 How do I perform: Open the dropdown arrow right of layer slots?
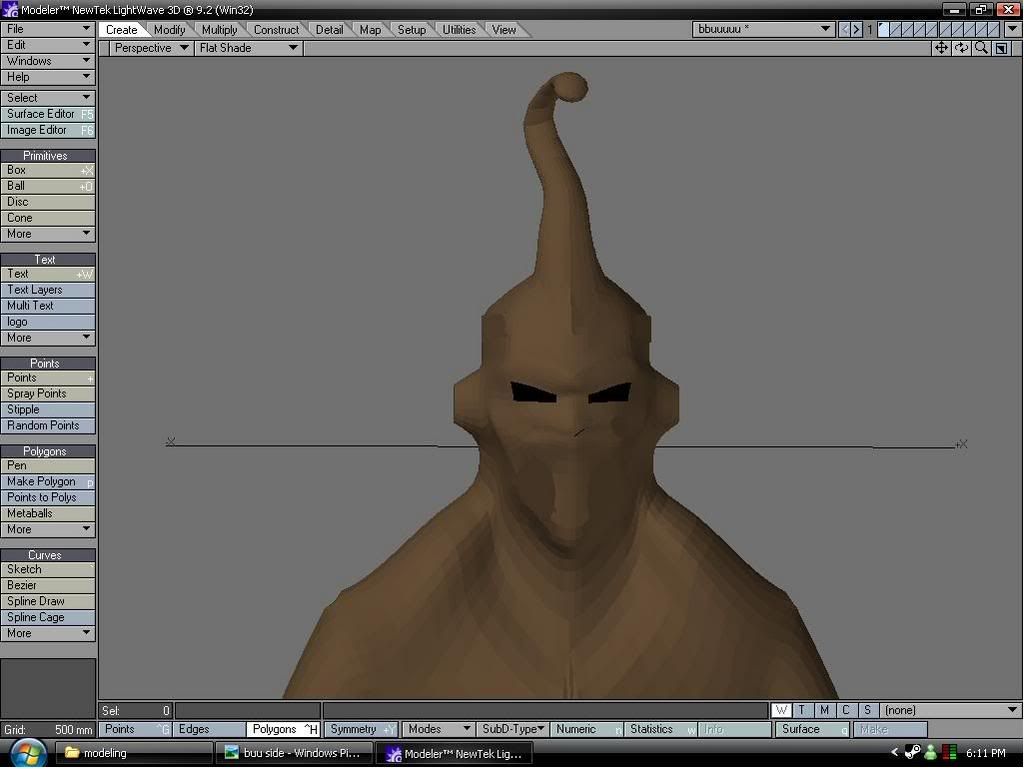tap(1012, 29)
